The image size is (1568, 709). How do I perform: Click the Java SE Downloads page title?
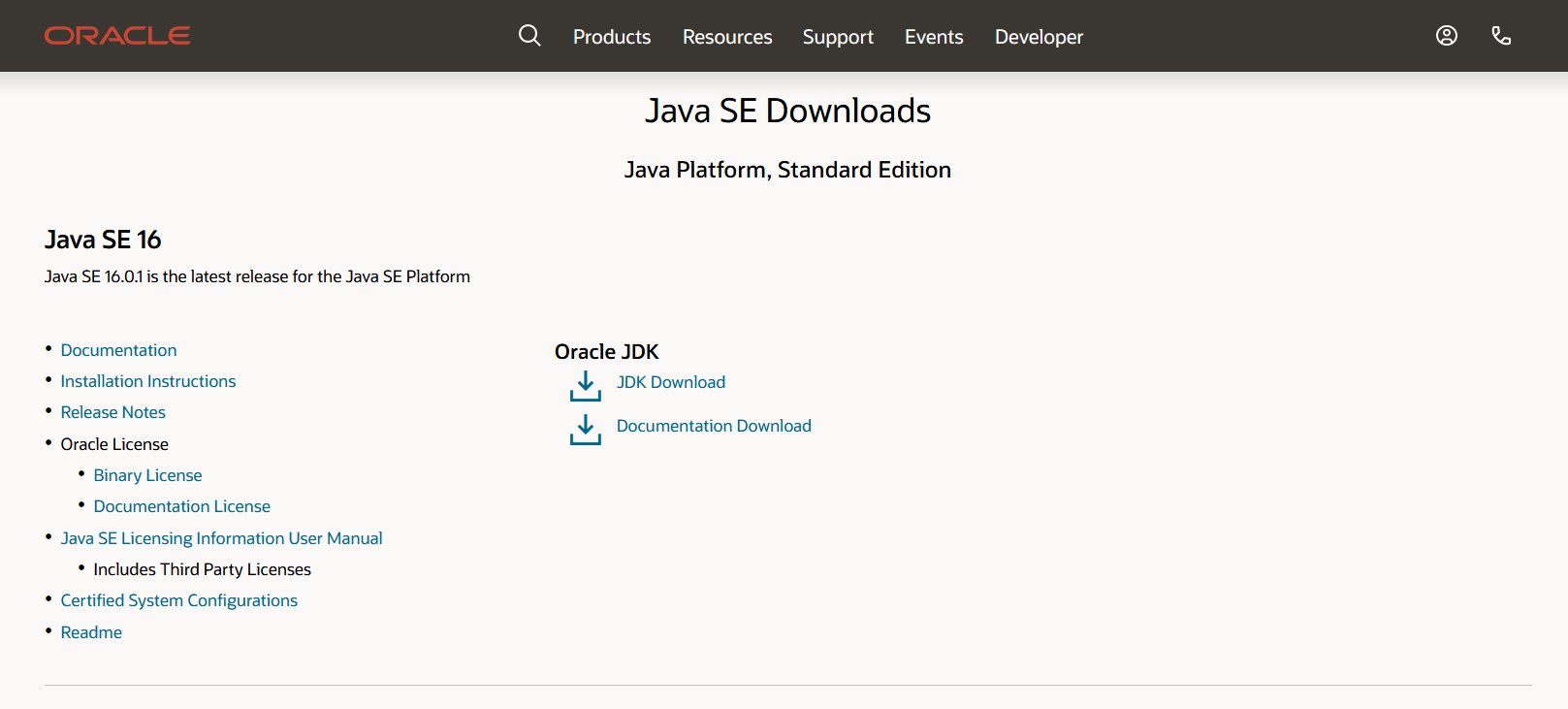[787, 111]
